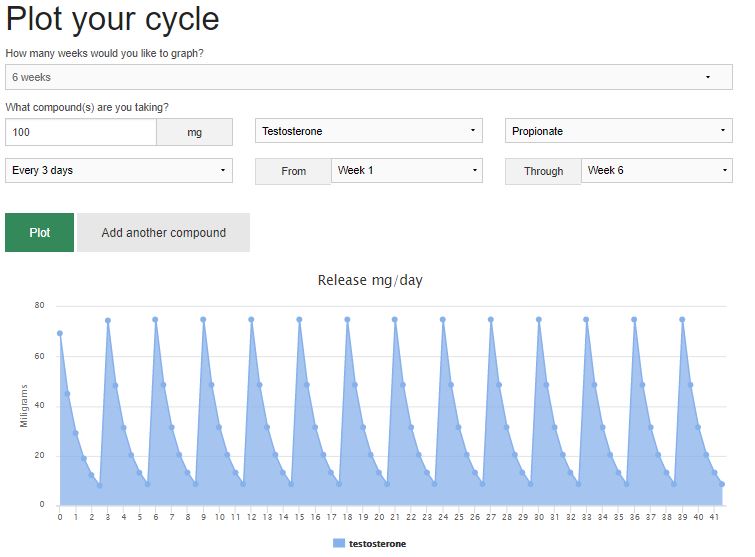Toggle the testosterone series legend text
Viewport: 755px width, 557px height.
[378, 543]
